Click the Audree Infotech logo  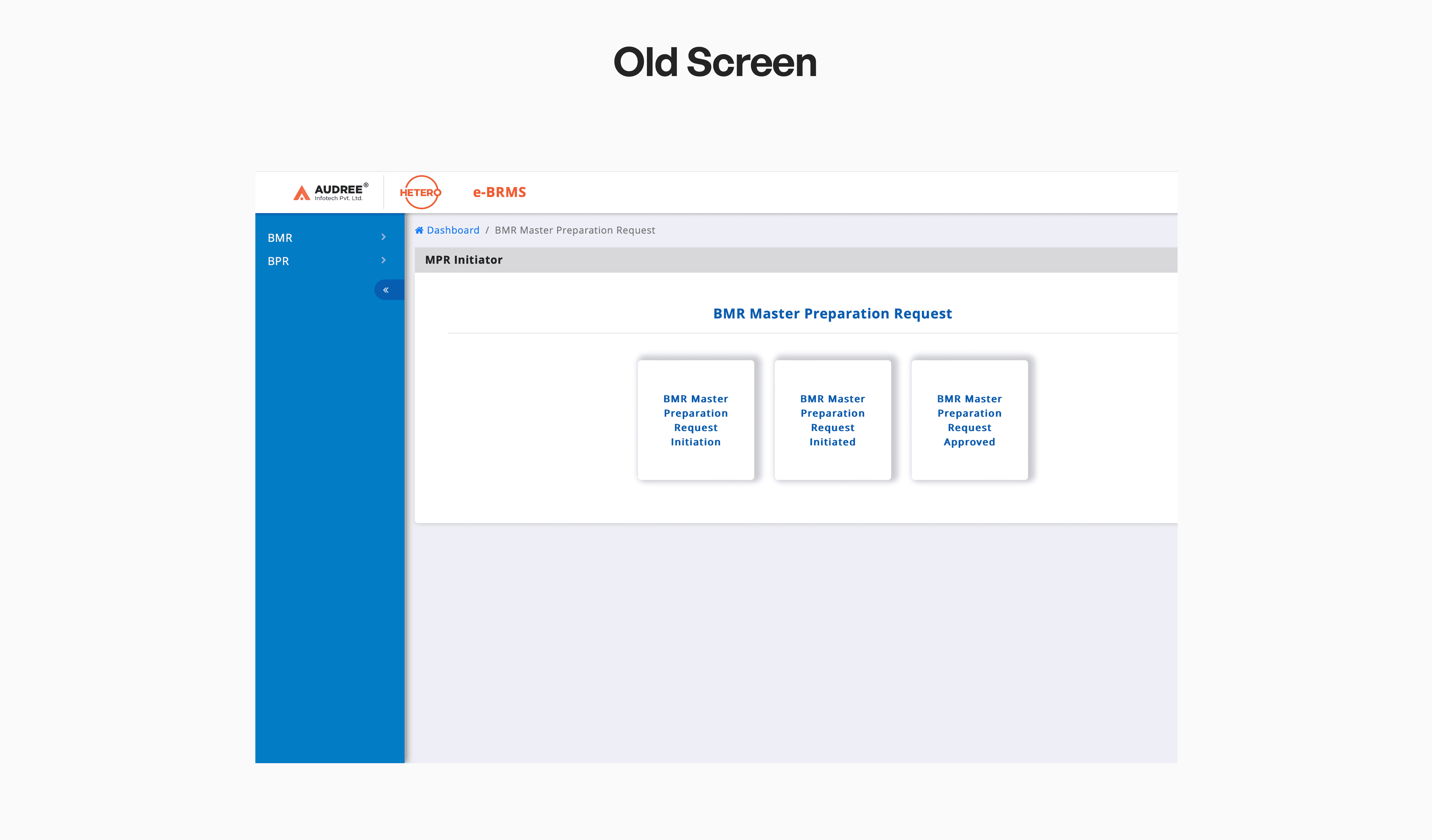click(x=330, y=193)
